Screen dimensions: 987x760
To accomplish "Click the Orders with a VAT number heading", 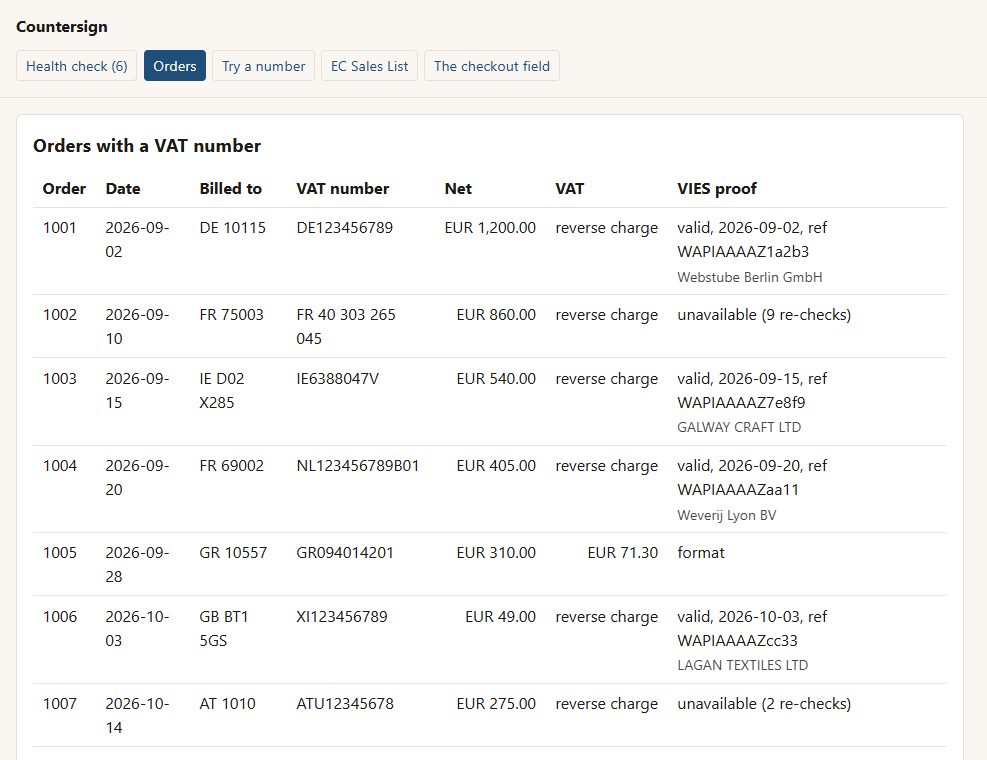I will [147, 145].
